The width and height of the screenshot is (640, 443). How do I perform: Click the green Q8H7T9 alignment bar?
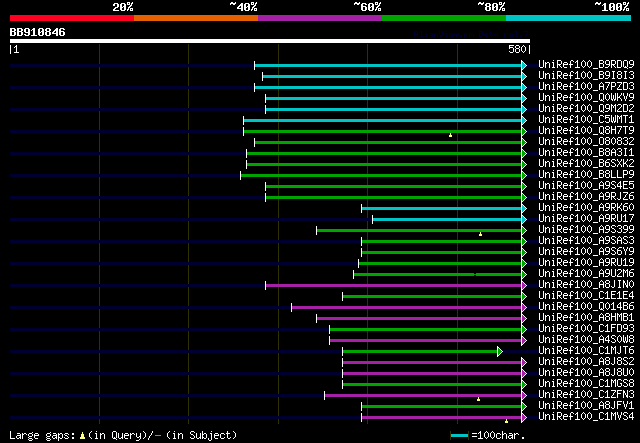382,131
